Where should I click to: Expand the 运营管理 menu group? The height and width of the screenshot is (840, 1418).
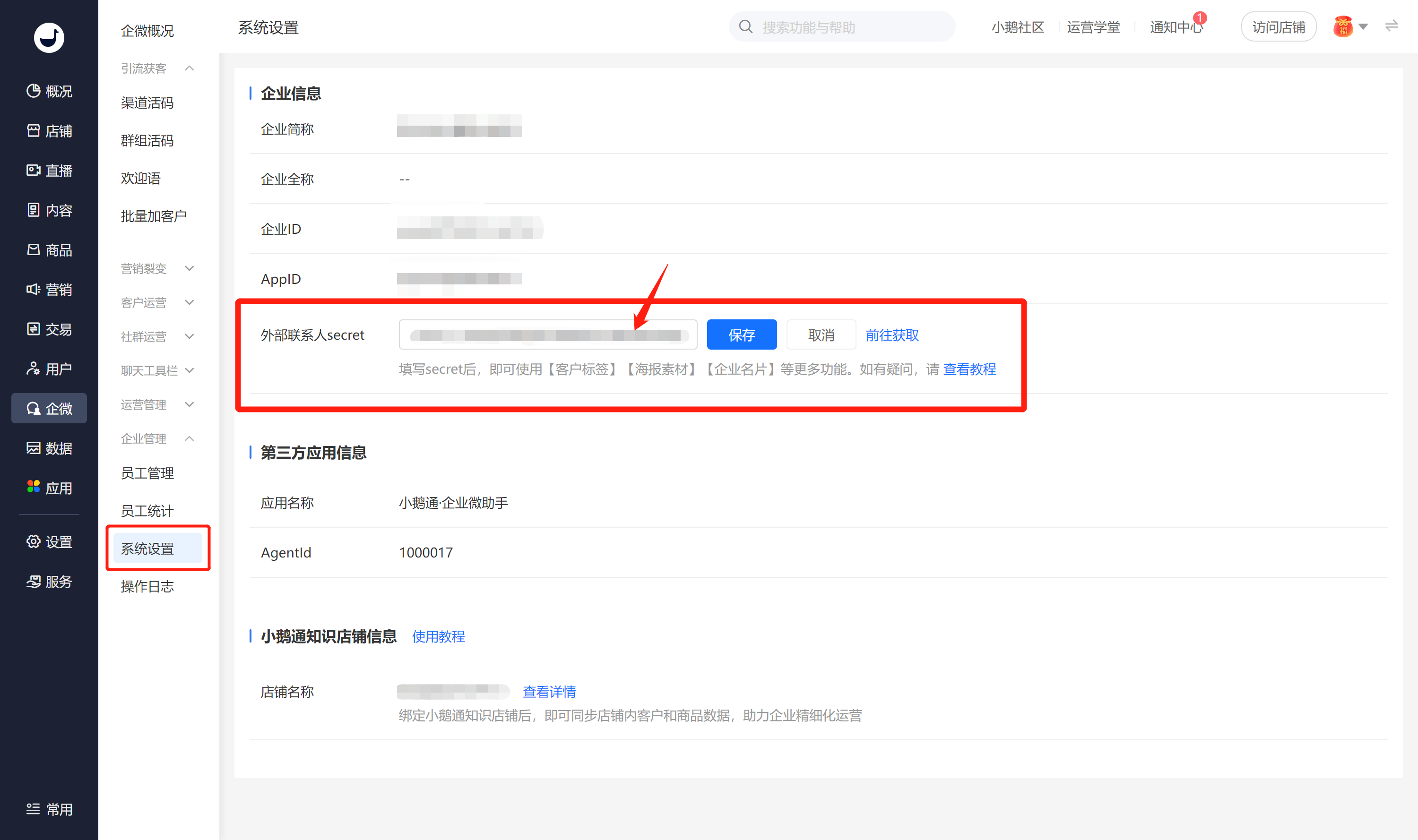coord(157,404)
